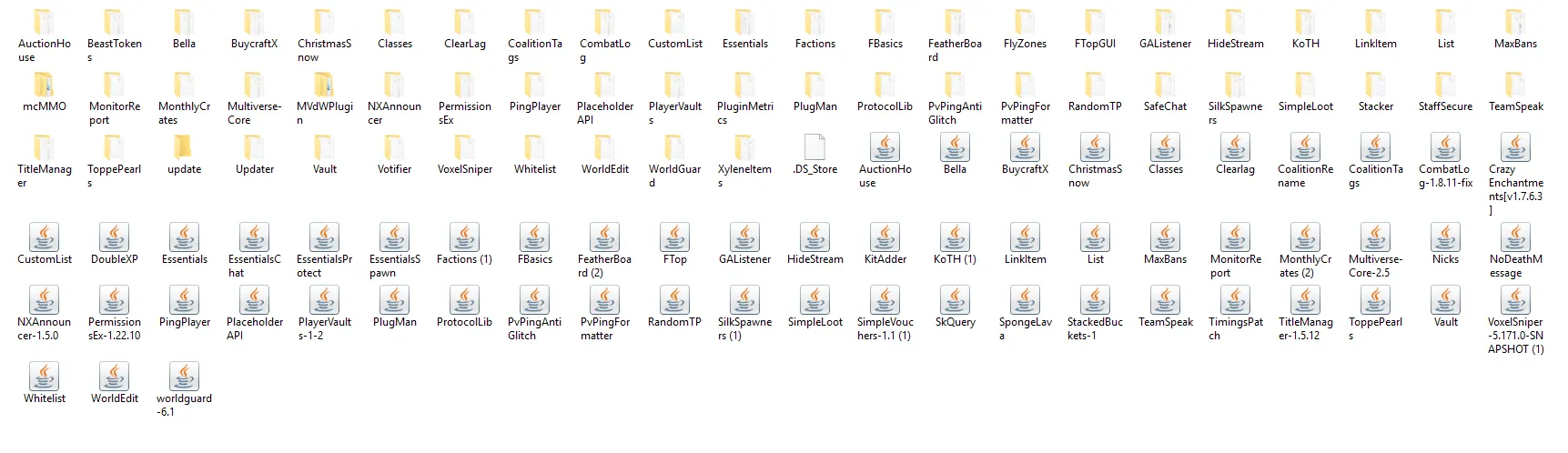Select the VoxelSniper-5.171.0-SNAPSHOT (1) jar

[x=1515, y=320]
